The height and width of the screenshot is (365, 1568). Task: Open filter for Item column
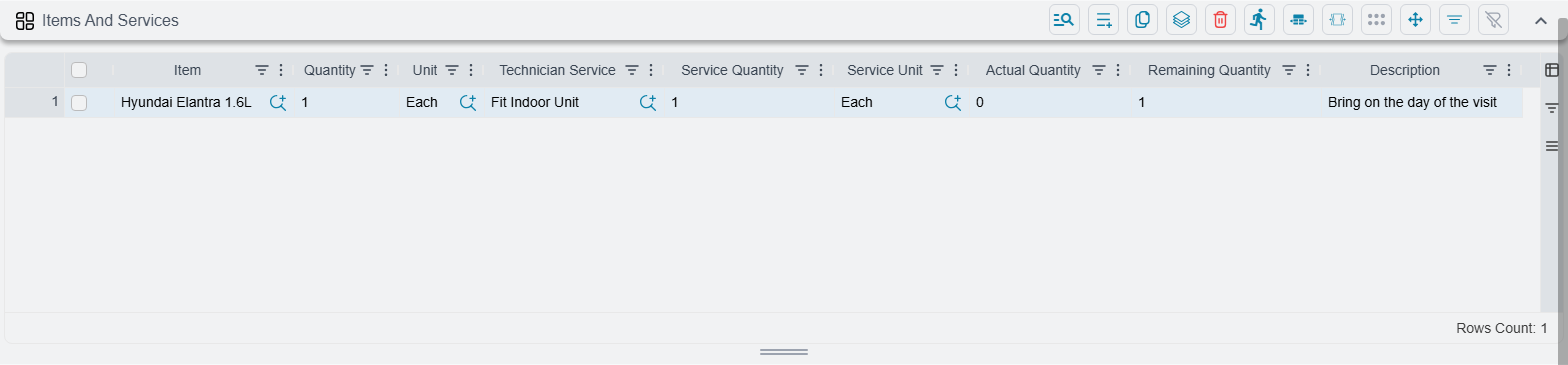coord(262,70)
